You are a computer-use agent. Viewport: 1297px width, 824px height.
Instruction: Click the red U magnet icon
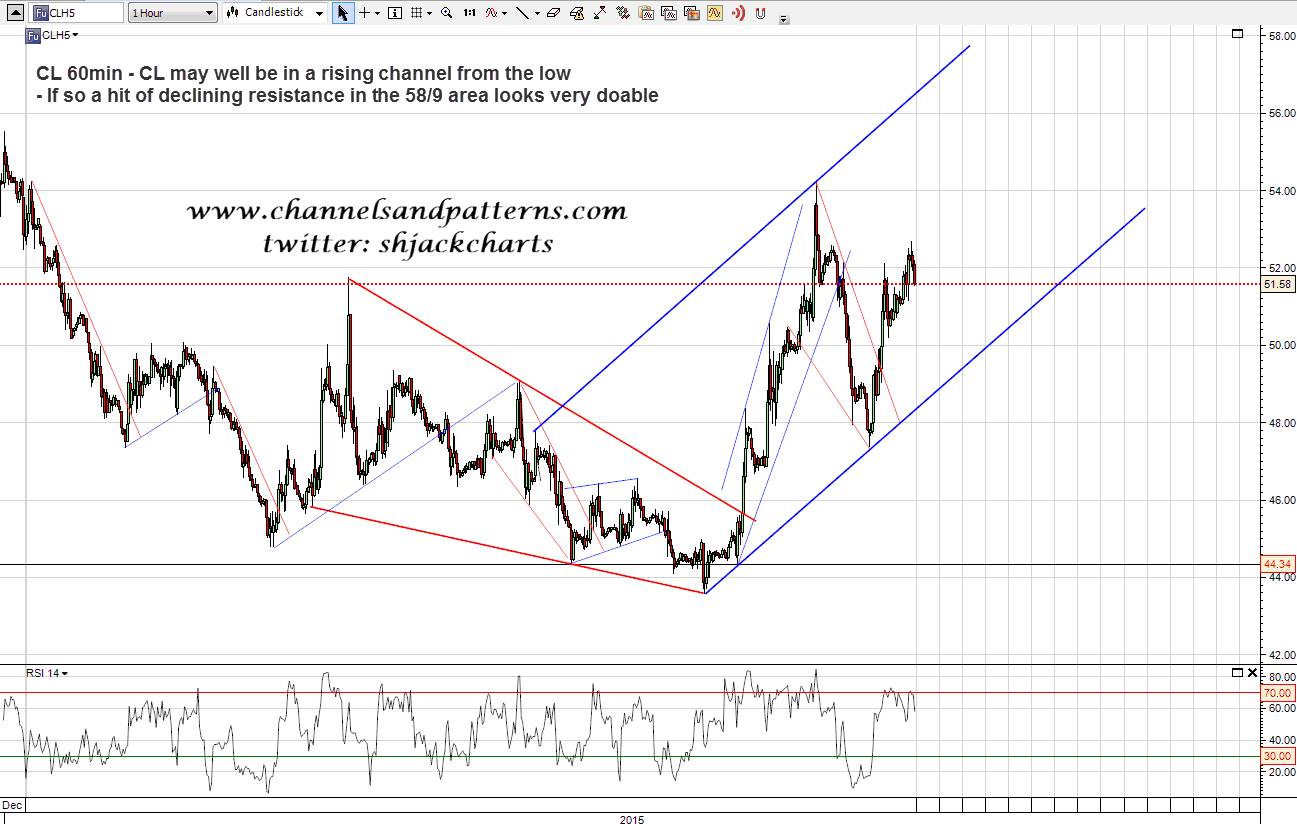[x=761, y=13]
